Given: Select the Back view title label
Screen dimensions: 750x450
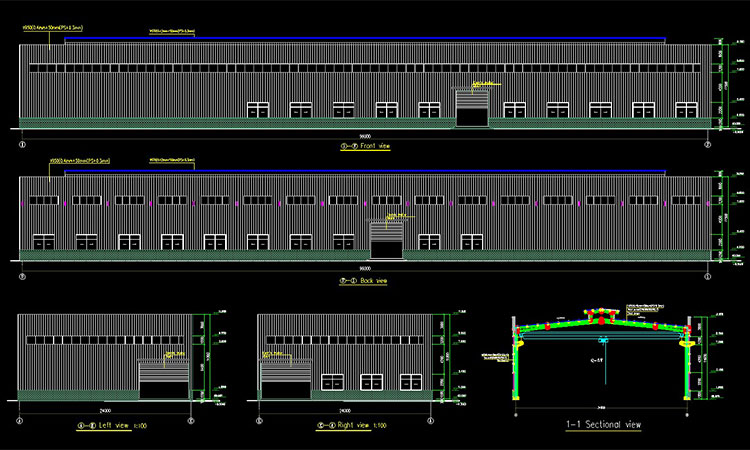Looking at the screenshot, I should click(365, 281).
